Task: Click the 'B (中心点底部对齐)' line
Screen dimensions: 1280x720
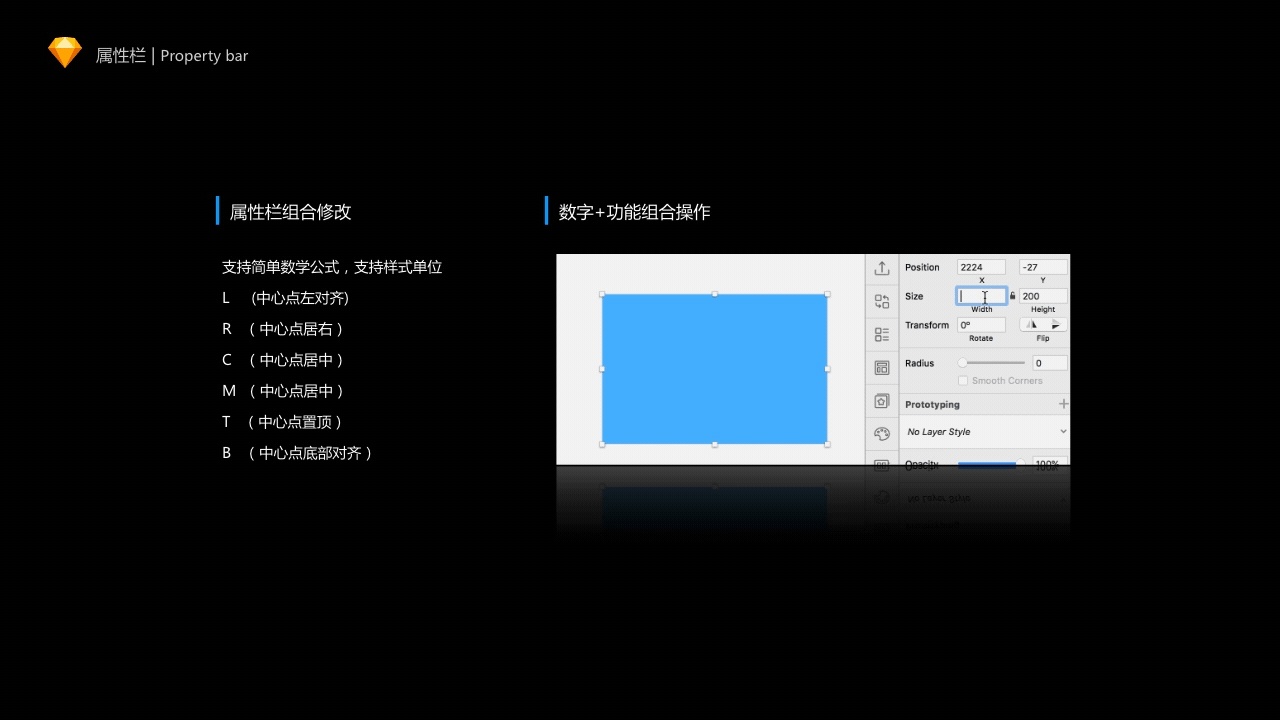Action: [x=298, y=453]
